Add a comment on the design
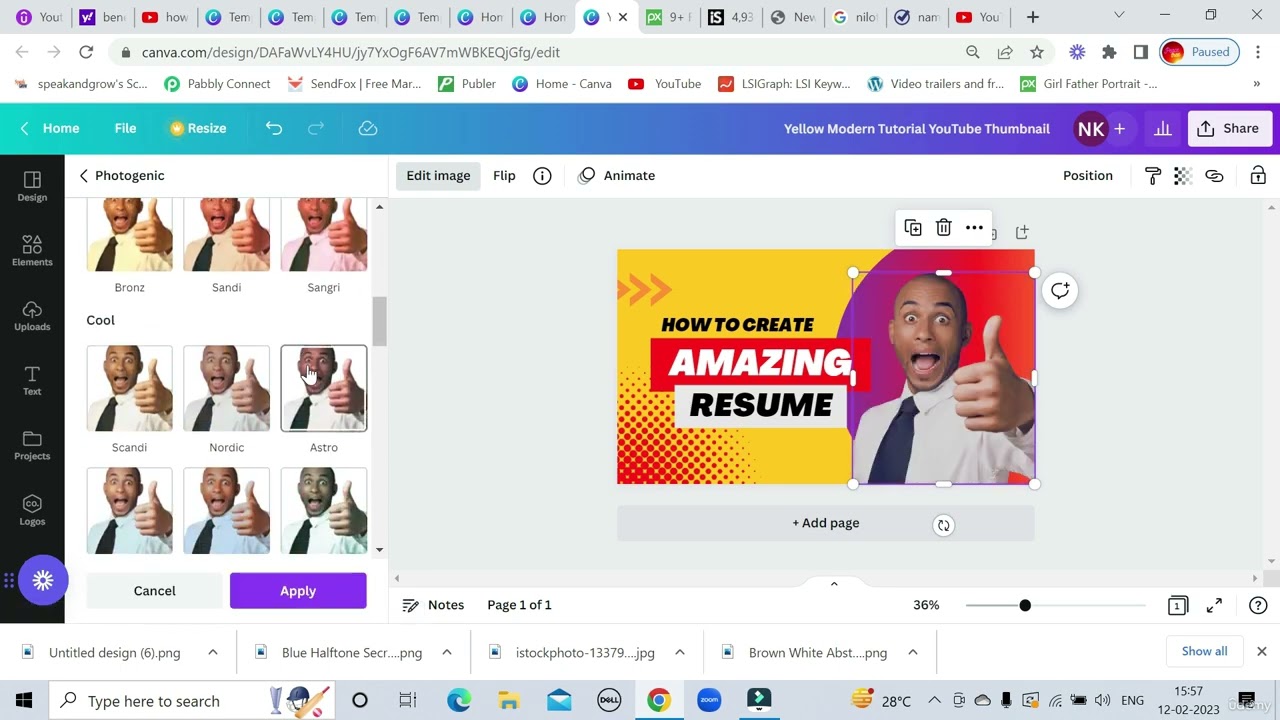This screenshot has width=1280, height=720. coord(1060,291)
